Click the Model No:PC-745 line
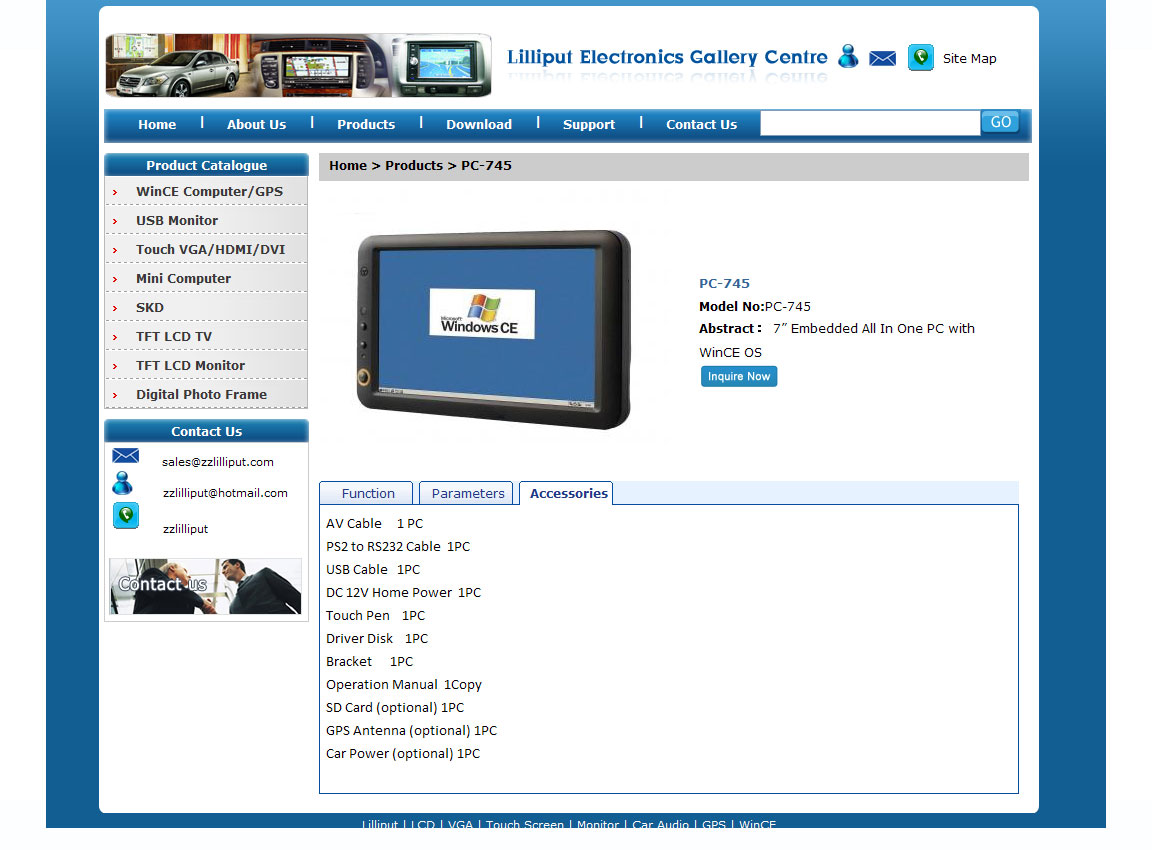The width and height of the screenshot is (1152, 850). (x=755, y=306)
